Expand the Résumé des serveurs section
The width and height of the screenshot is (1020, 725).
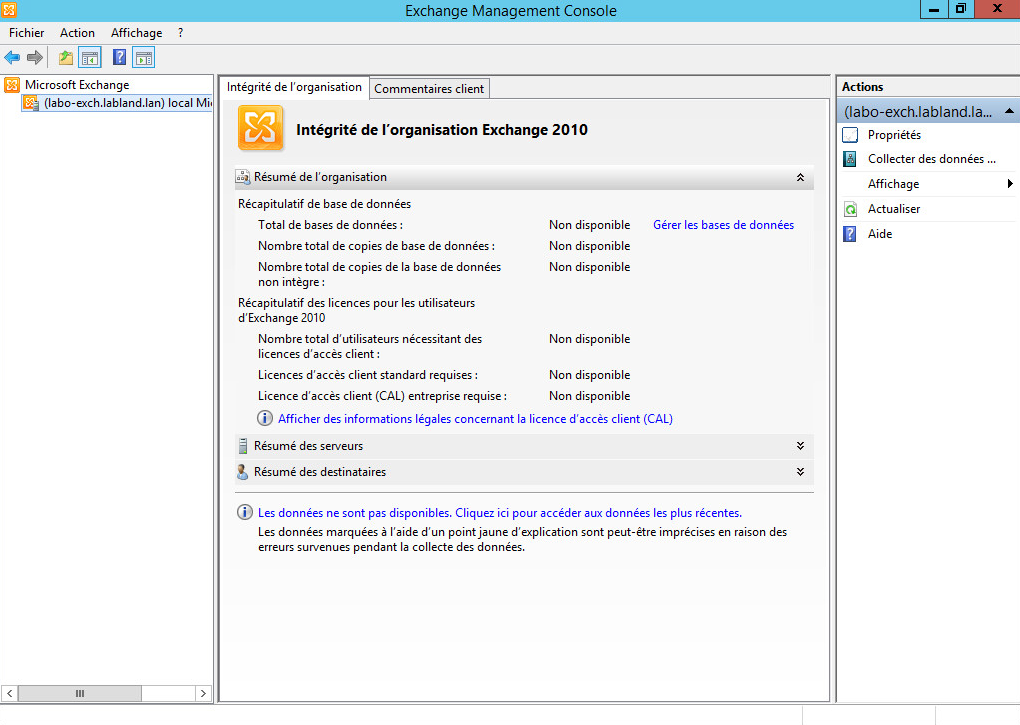tap(799, 446)
